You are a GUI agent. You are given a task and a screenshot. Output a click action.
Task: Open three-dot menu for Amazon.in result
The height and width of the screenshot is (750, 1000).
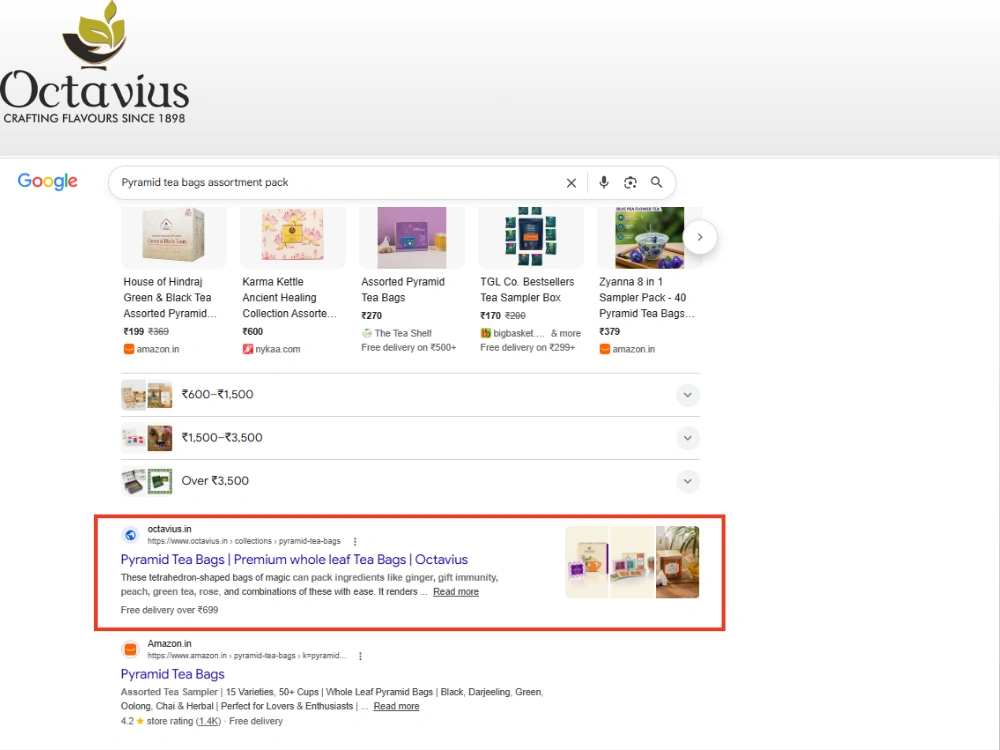[x=360, y=656]
